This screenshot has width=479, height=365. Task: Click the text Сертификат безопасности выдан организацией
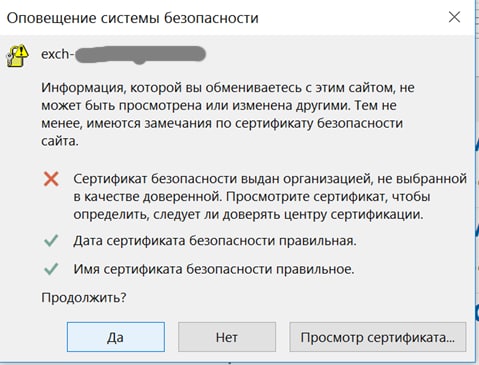click(222, 179)
